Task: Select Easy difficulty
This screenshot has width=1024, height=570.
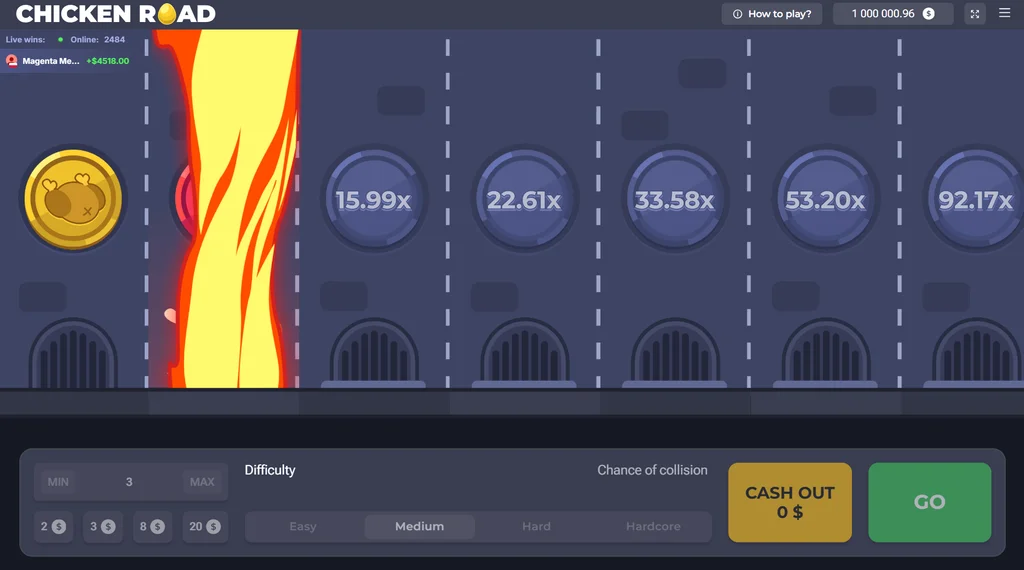Action: 303,526
